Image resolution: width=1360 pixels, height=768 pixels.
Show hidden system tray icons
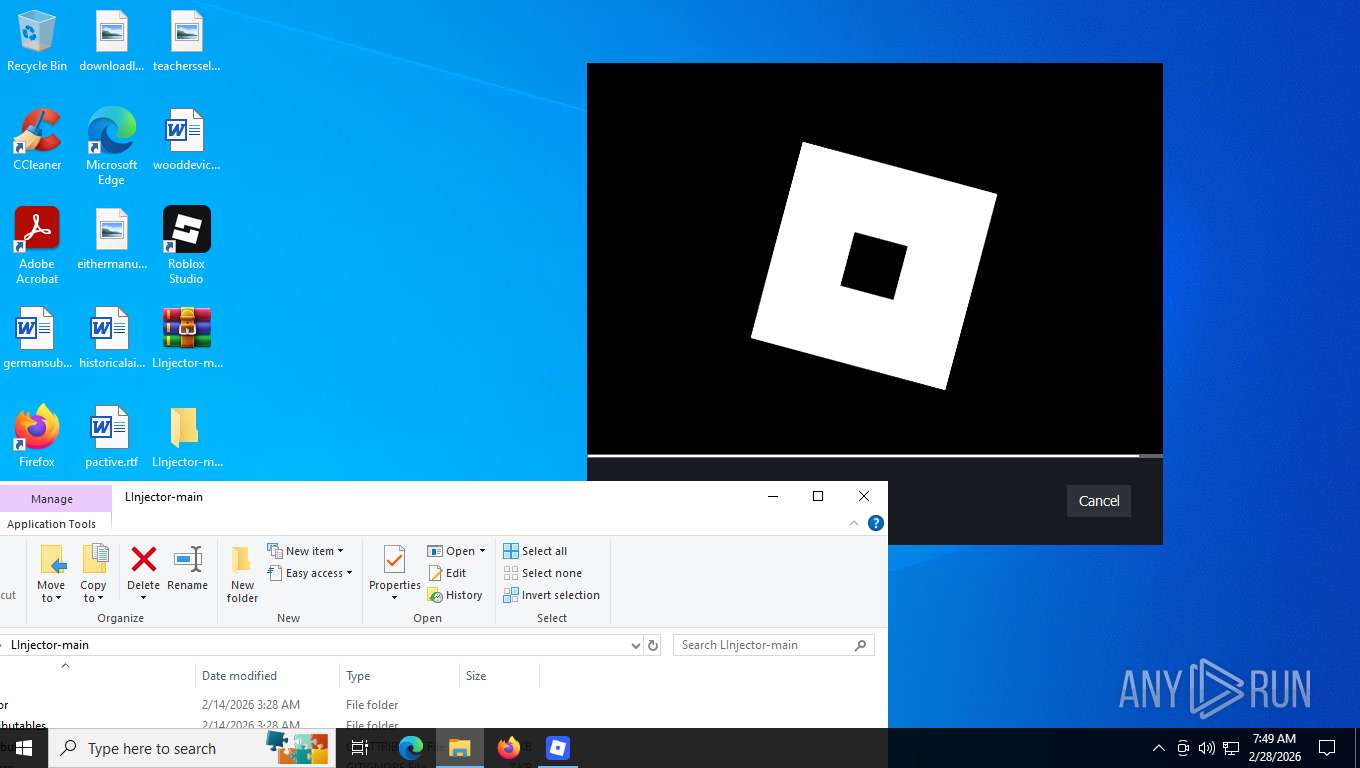[x=1159, y=748]
